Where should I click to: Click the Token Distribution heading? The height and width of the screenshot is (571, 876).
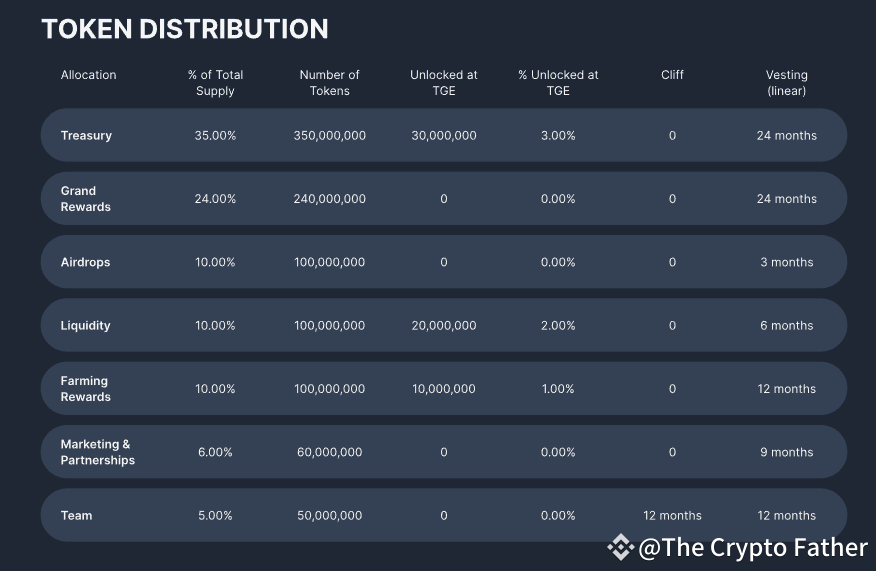(185, 29)
